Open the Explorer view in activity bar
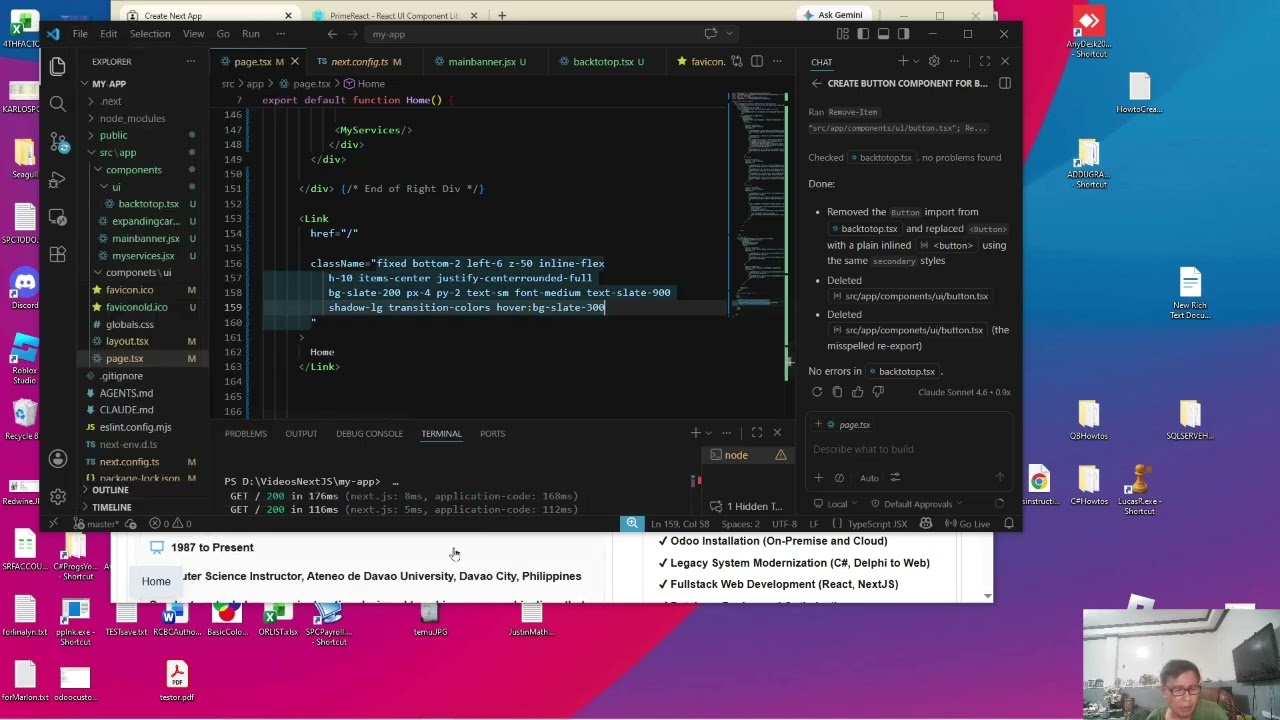The image size is (1280, 720). coord(57,66)
